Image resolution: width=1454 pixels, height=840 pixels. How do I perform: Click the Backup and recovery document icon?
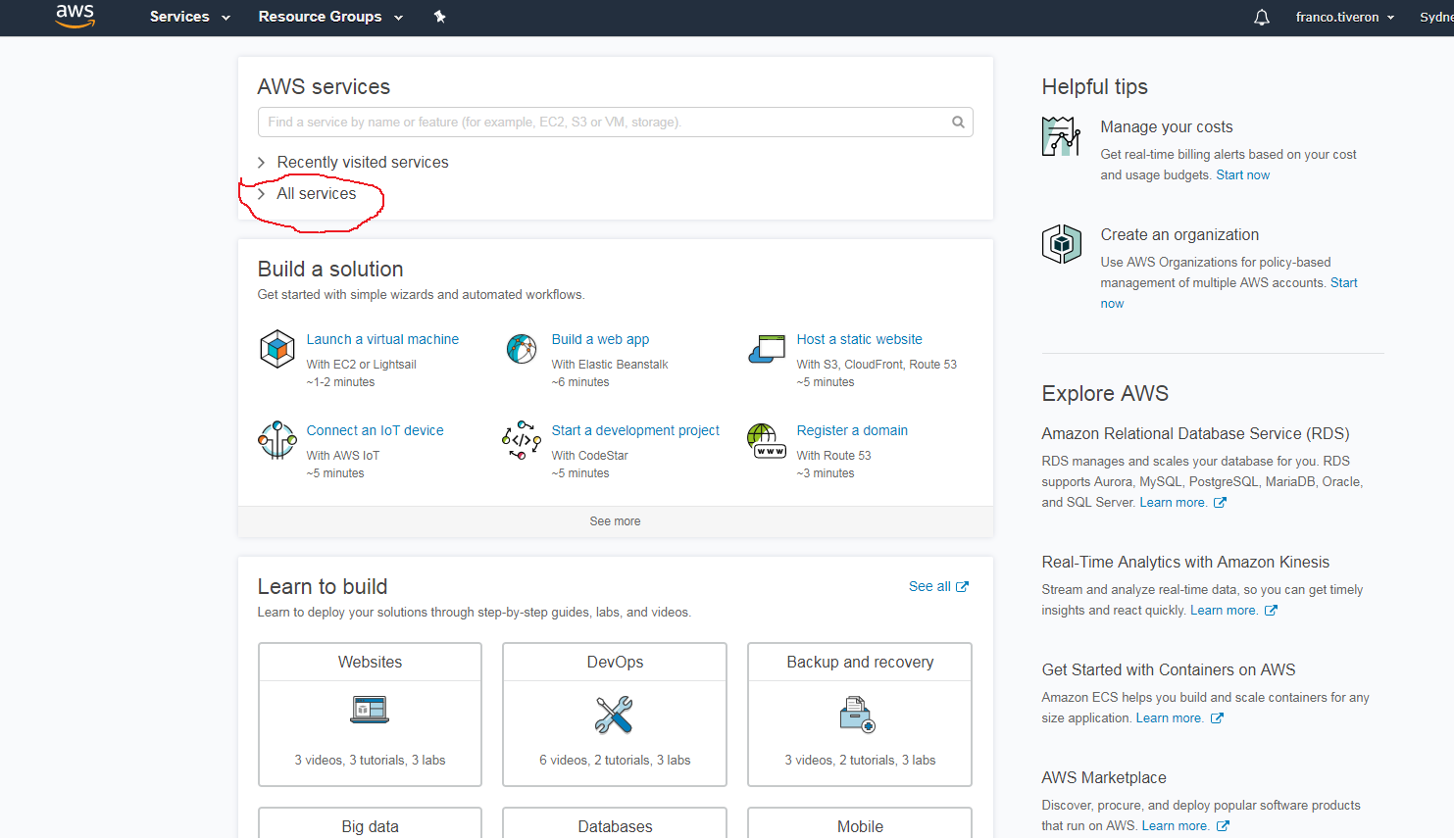click(858, 715)
